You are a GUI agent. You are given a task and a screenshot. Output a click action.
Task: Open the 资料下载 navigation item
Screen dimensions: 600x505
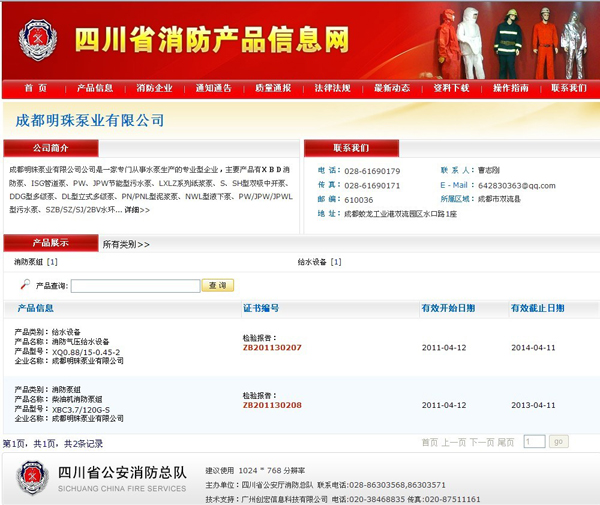452,88
